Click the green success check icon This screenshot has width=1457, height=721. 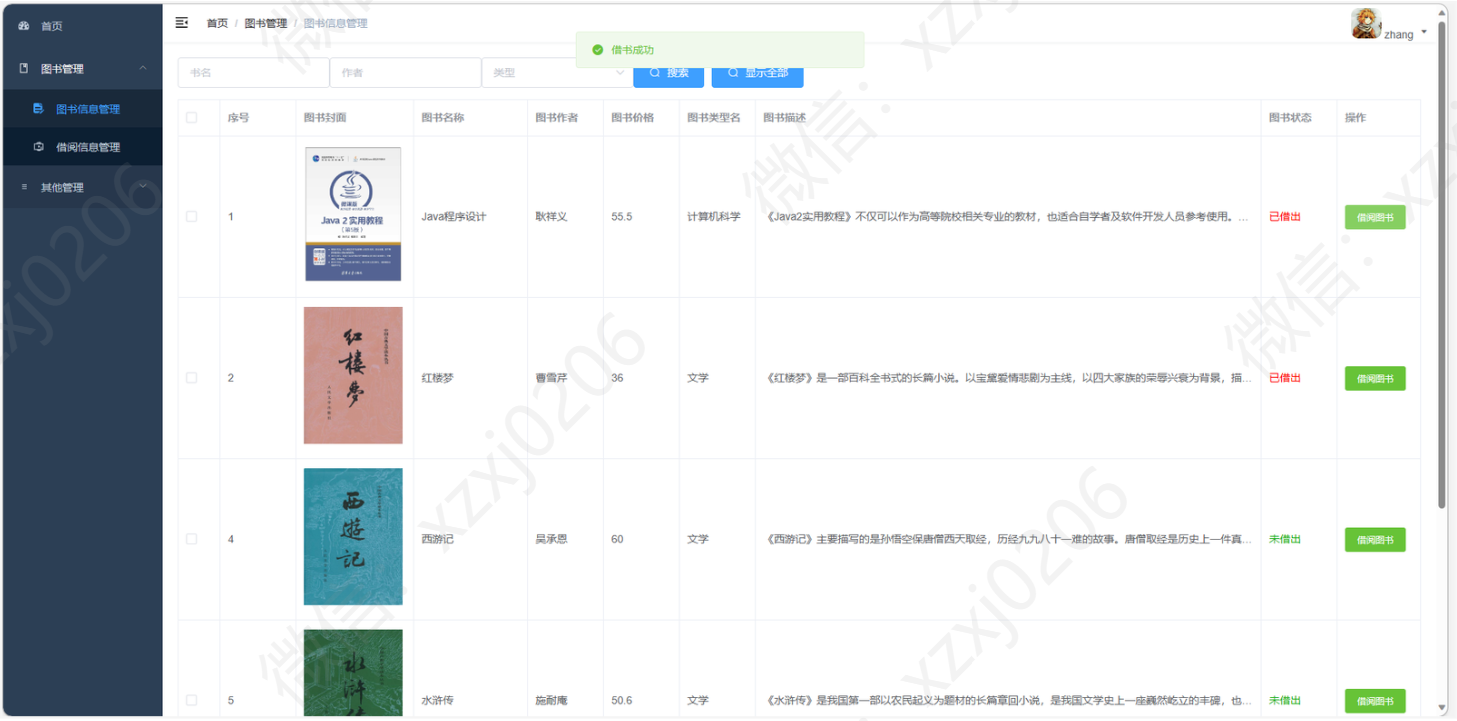coord(598,50)
